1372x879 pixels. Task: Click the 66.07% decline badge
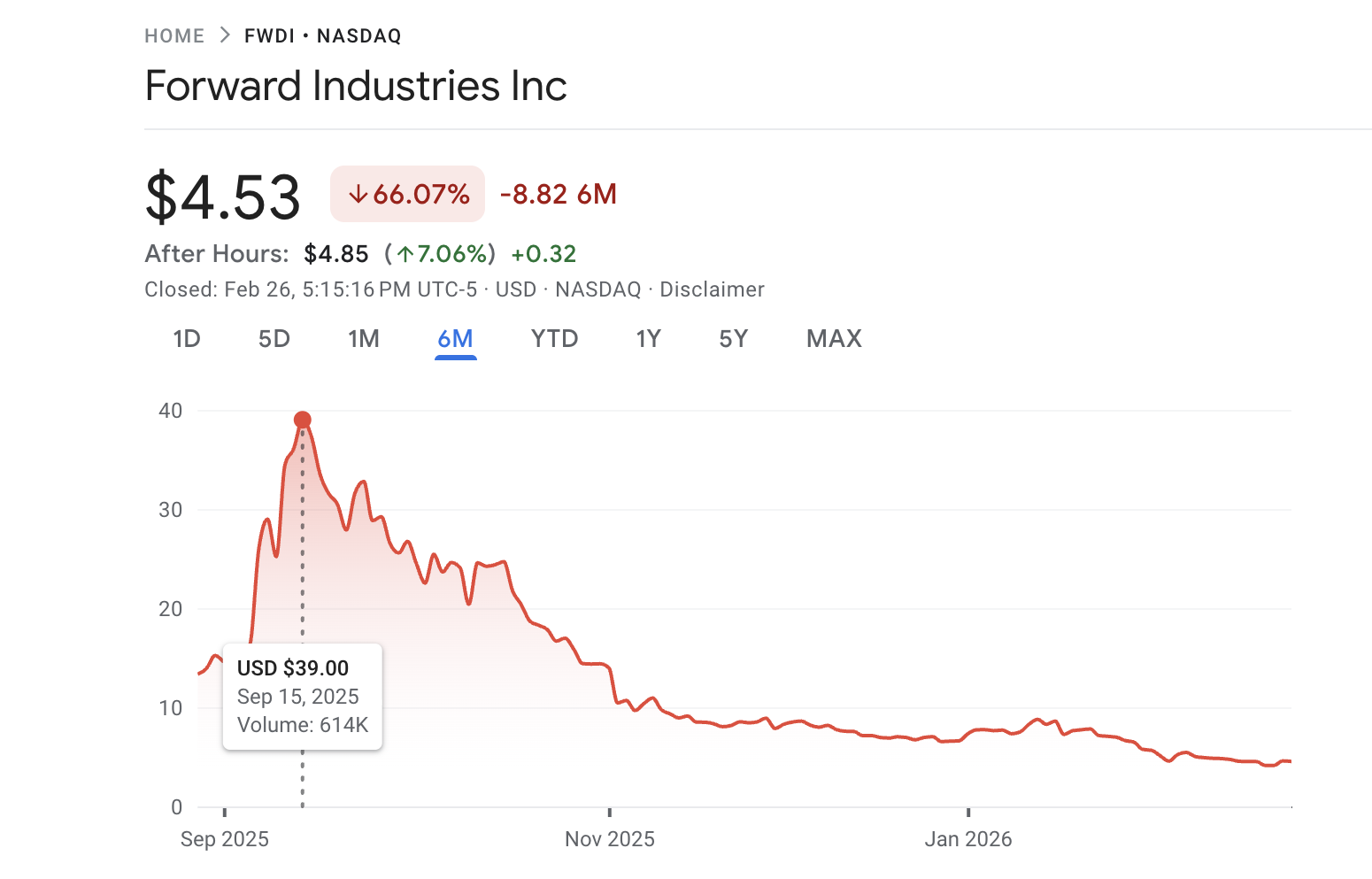[x=407, y=193]
